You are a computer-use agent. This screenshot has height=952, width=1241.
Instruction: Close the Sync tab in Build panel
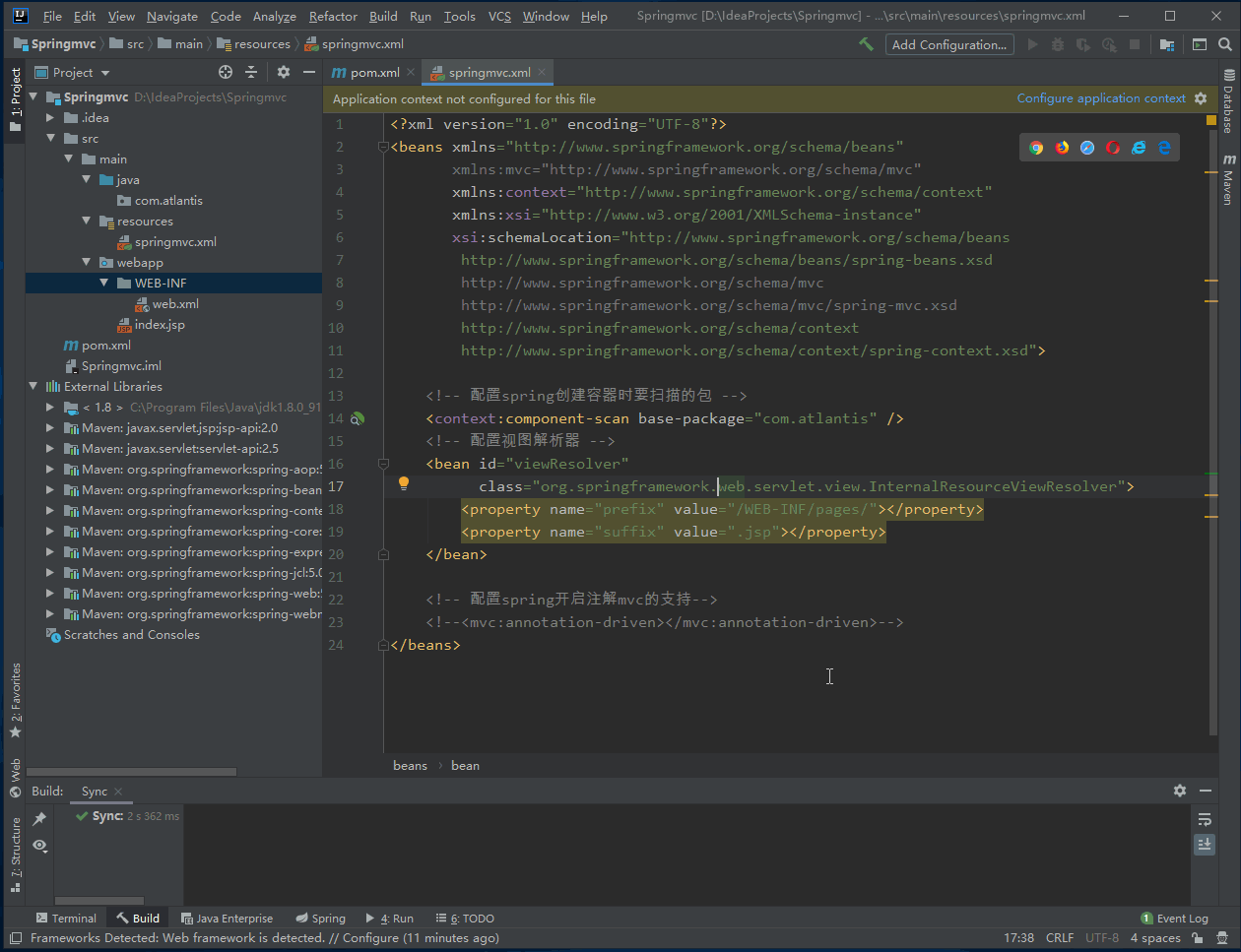click(x=118, y=791)
